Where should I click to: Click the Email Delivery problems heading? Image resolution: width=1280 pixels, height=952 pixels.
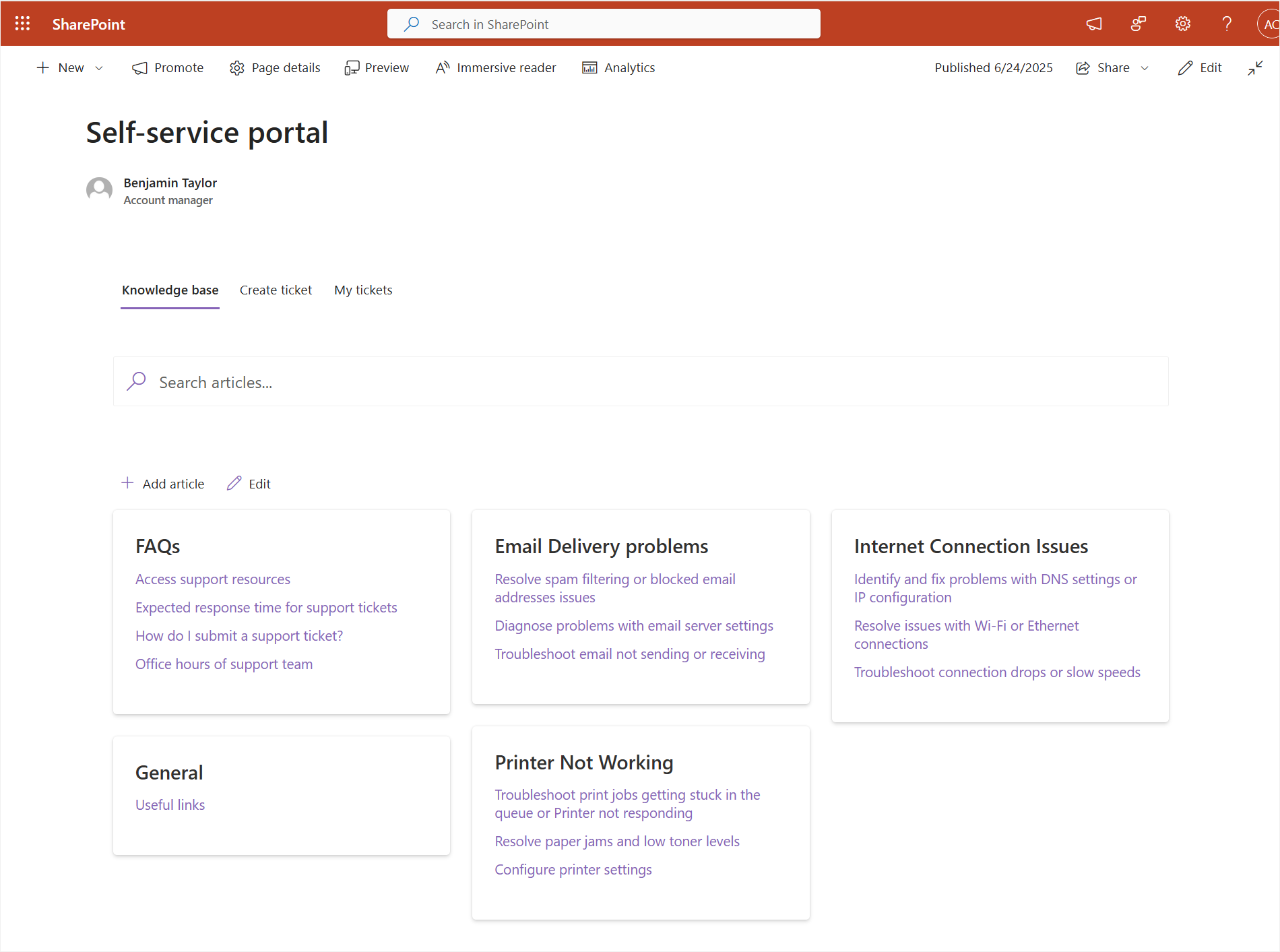point(601,546)
